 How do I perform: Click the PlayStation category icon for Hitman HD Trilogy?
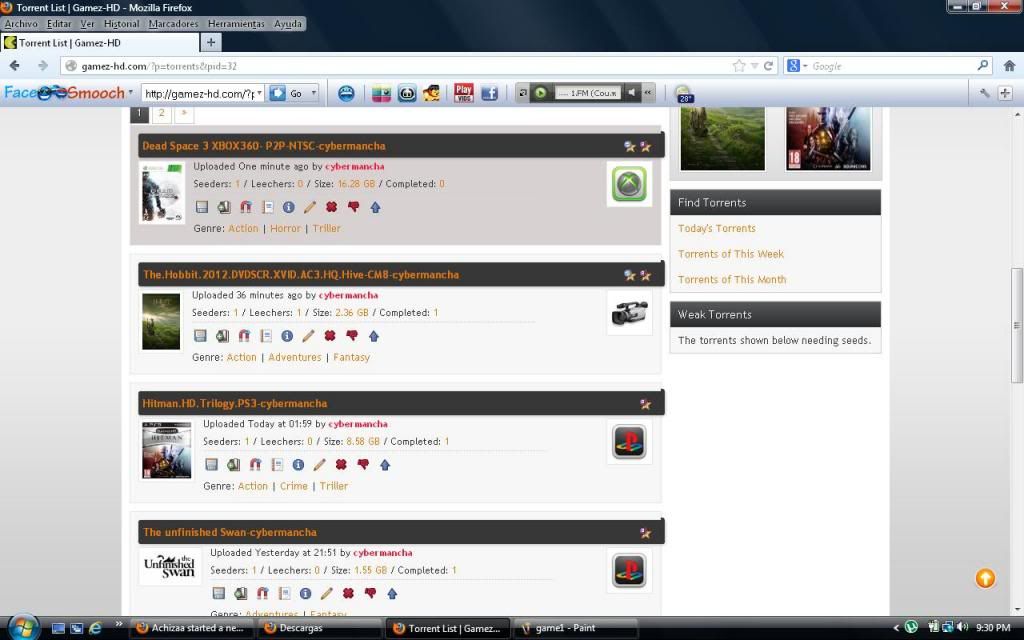click(629, 441)
